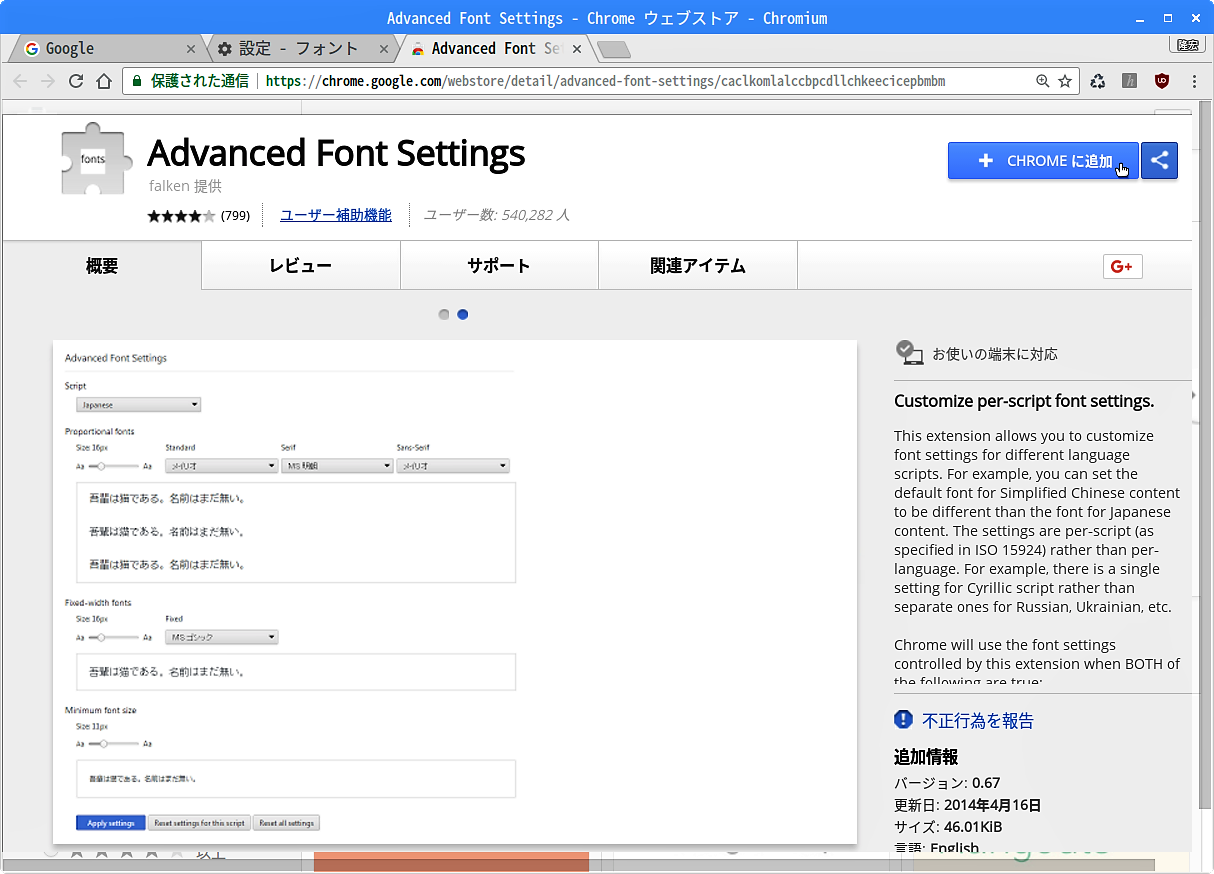Image resolution: width=1214 pixels, height=874 pixels.
Task: Click the extension screenshot preview image
Action: [x=455, y=592]
